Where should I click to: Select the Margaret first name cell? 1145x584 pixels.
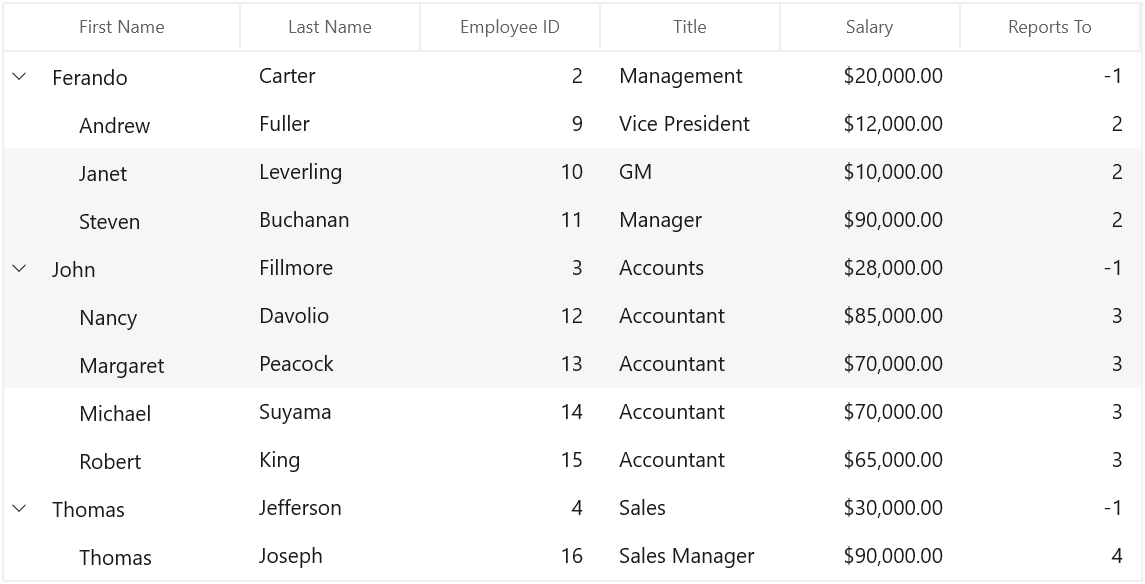pyautogui.click(x=122, y=366)
